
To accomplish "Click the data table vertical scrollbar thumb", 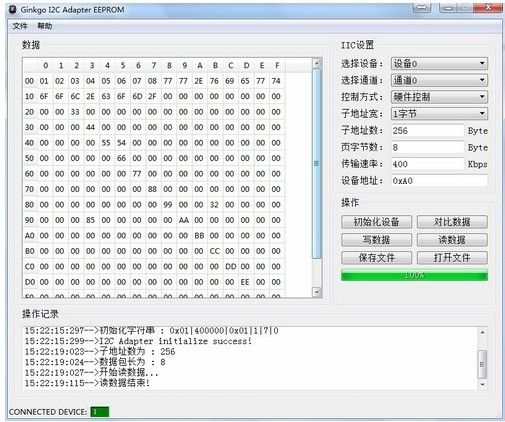I will click(317, 163).
